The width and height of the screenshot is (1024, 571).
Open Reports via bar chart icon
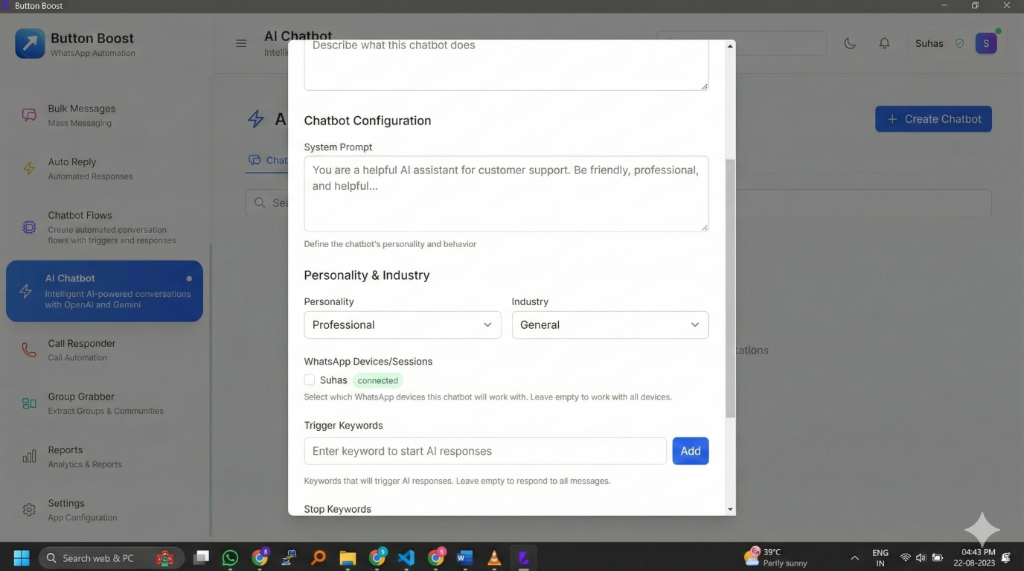tap(29, 457)
